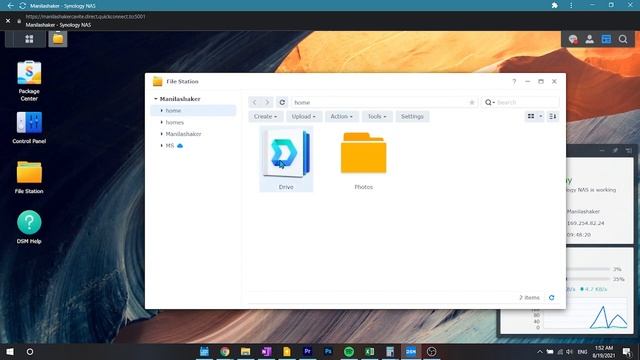Toggle the DSM widgets panel icon

606,39
